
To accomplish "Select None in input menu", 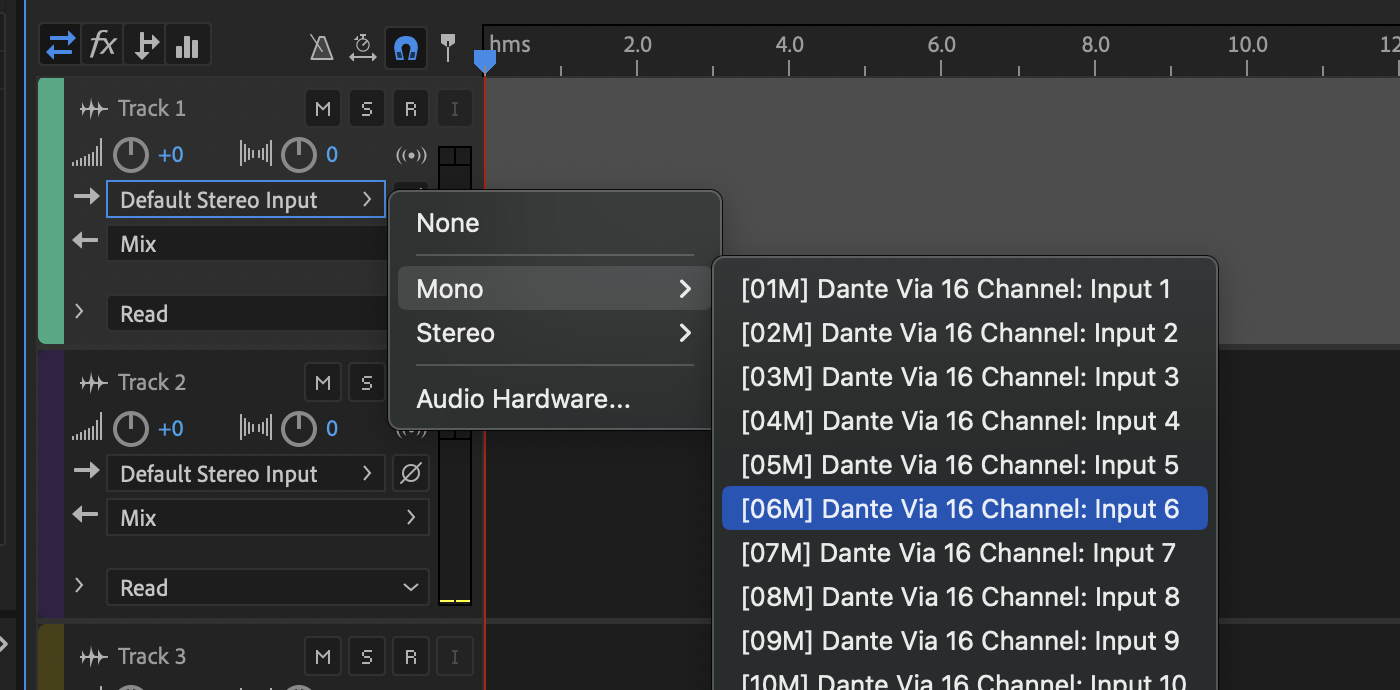I will pyautogui.click(x=555, y=223).
